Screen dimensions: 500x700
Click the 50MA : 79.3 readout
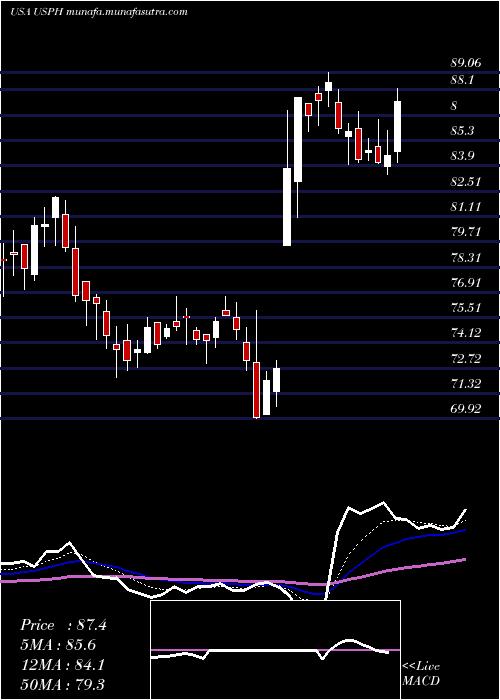pyautogui.click(x=62, y=685)
